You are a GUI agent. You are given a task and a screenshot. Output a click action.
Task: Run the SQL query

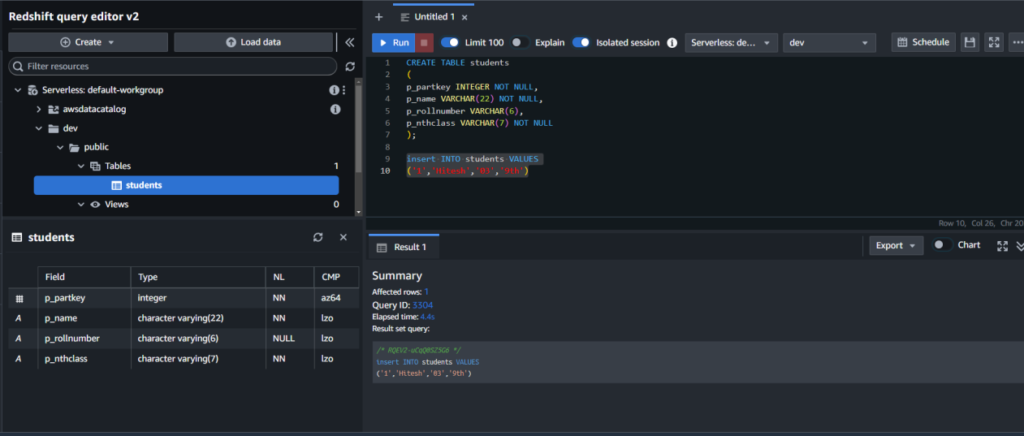point(392,43)
